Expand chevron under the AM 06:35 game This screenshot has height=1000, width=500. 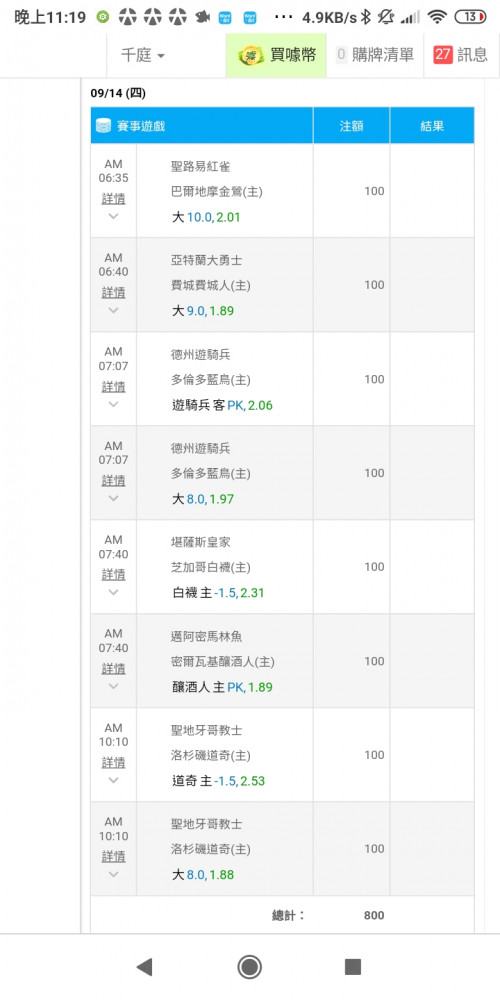114,216
